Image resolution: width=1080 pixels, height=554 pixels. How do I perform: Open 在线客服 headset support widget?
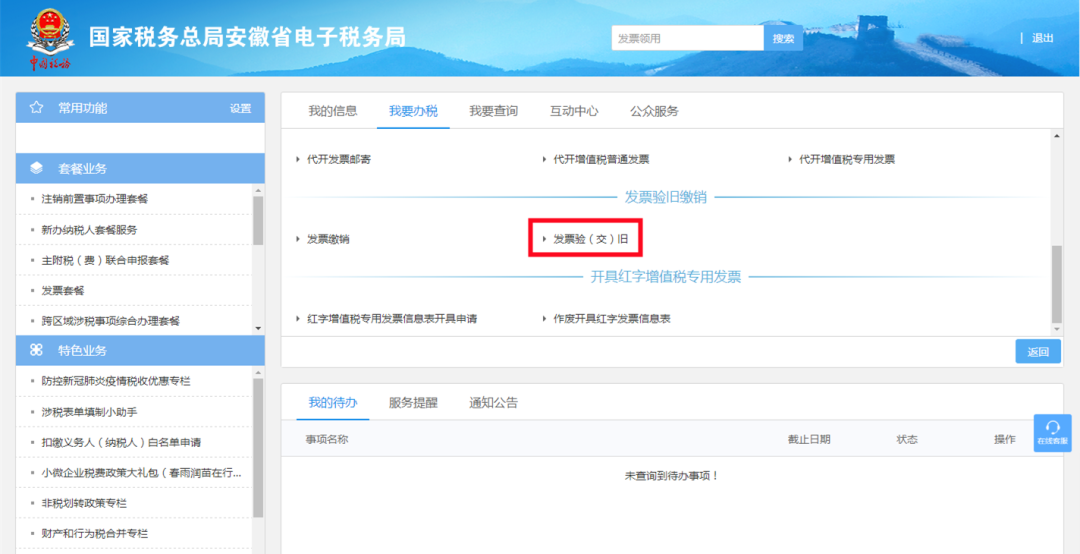tap(1052, 433)
